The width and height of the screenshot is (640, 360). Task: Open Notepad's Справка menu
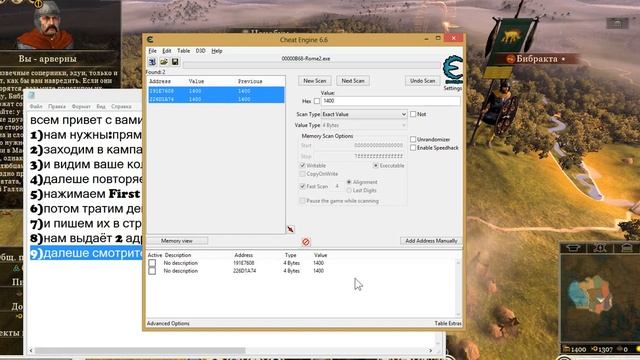tap(121, 107)
